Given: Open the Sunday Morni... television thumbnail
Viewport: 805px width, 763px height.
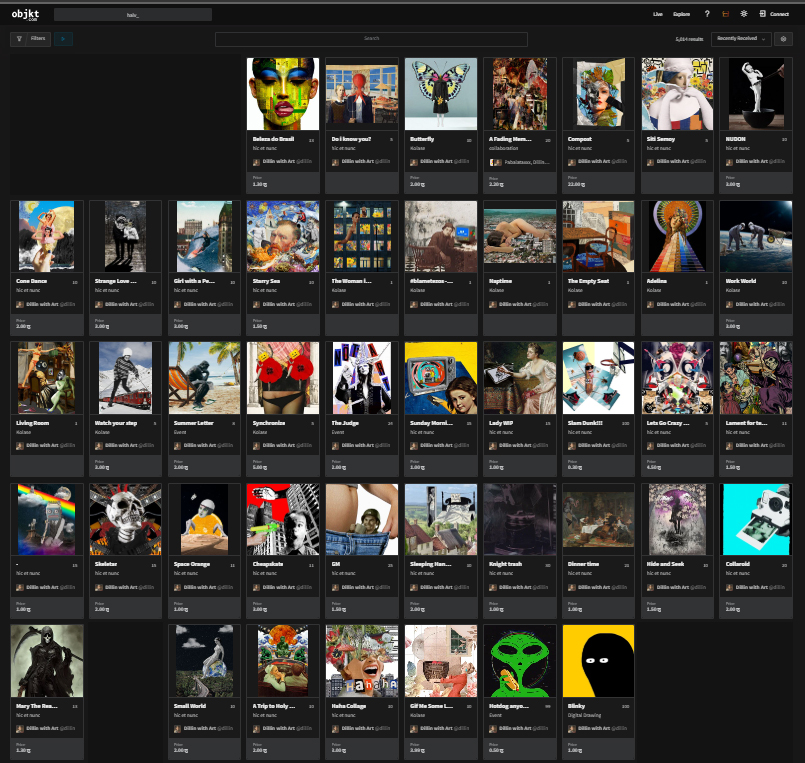Looking at the screenshot, I should click(x=440, y=378).
